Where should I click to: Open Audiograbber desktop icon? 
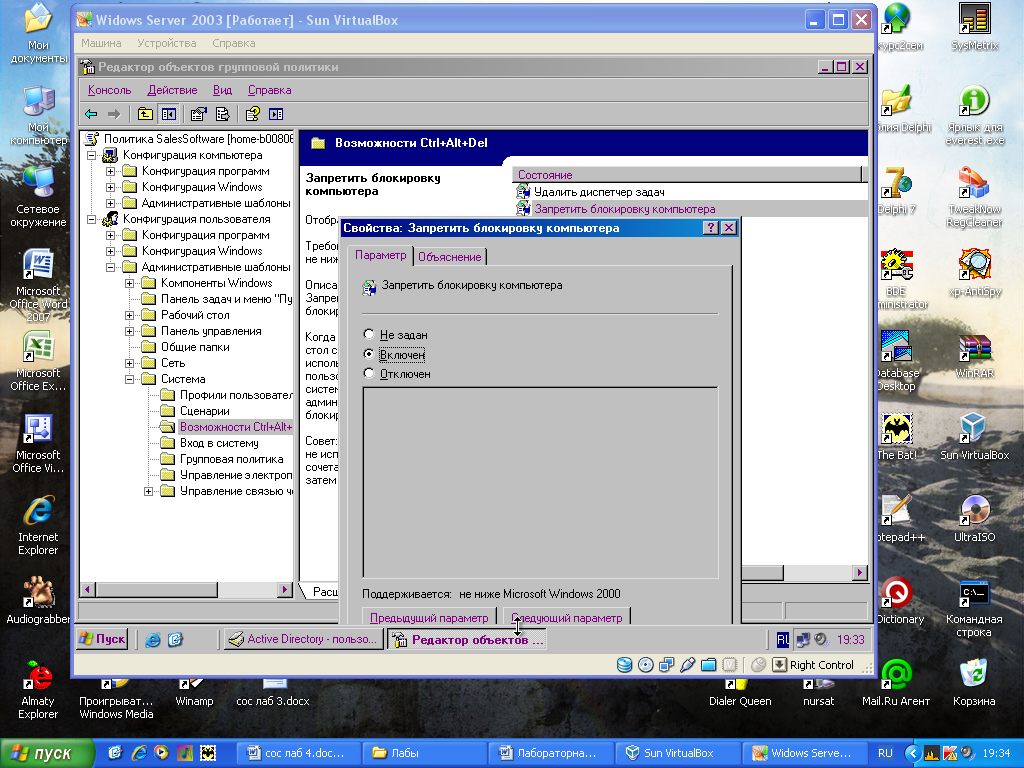point(38,601)
